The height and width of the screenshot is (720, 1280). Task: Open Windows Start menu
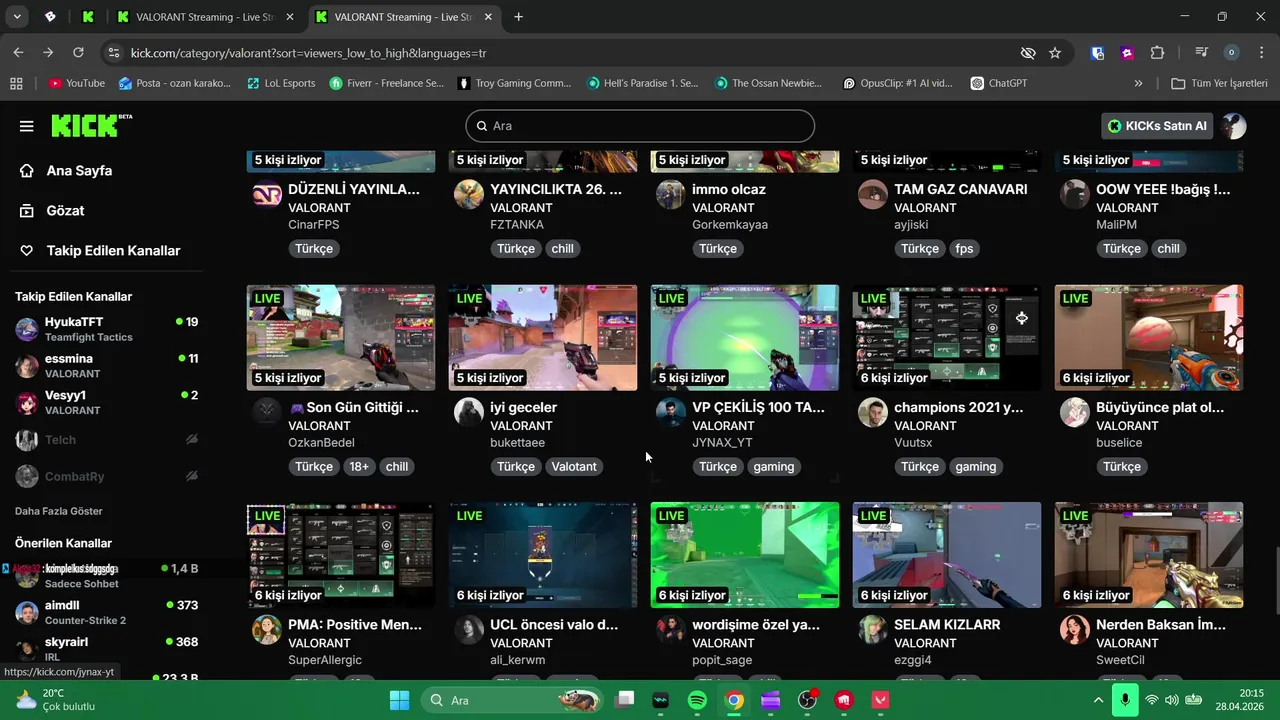click(399, 700)
